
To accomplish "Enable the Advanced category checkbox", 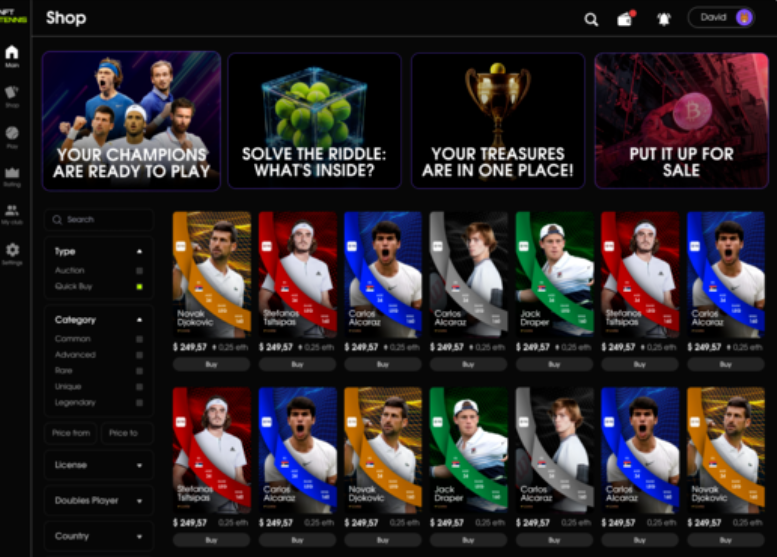I will click(139, 355).
